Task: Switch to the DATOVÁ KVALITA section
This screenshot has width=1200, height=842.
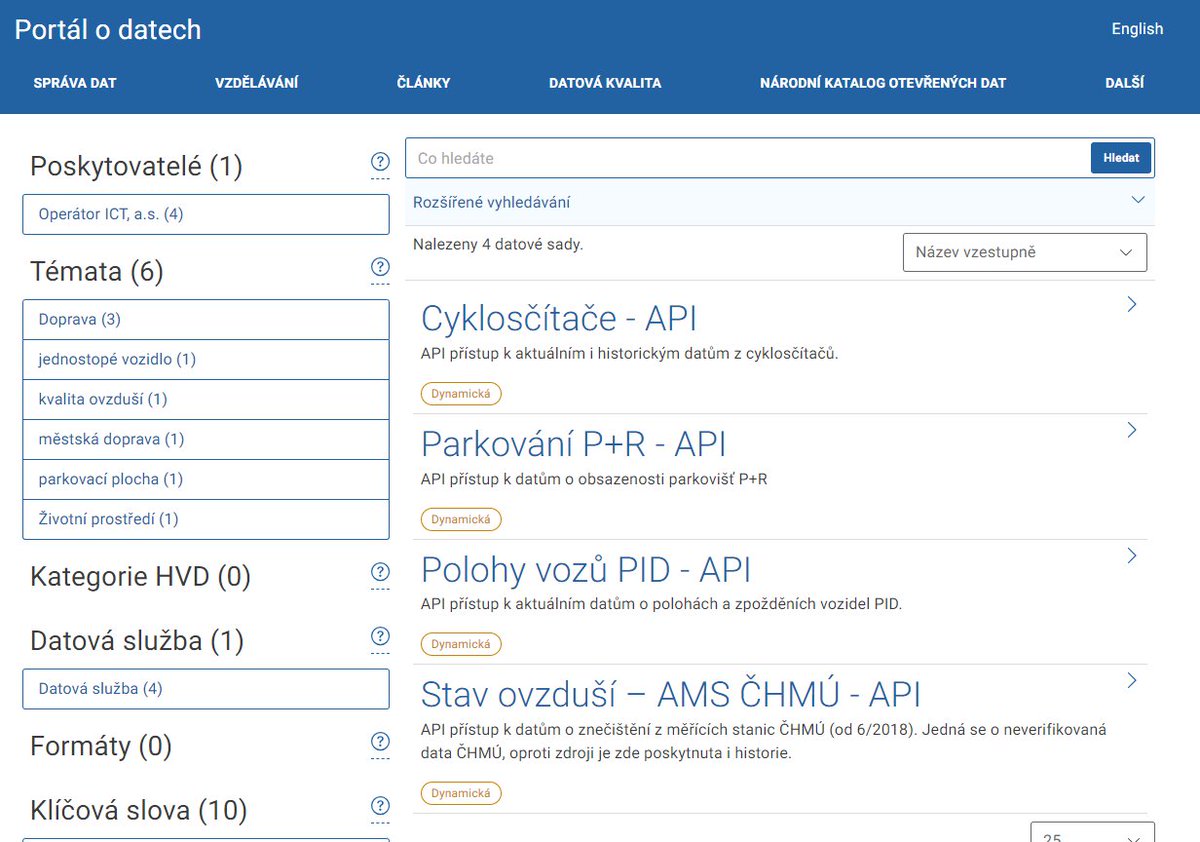Action: coord(604,82)
